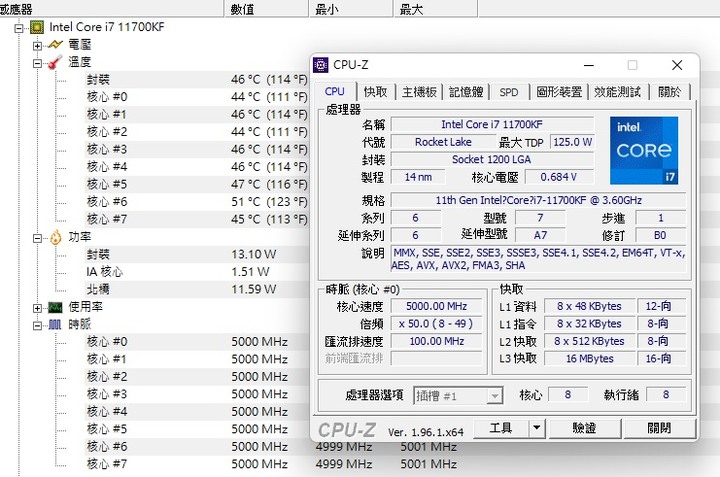720x477 pixels.
Task: Click the 11th Gen specification field
Action: [539, 200]
